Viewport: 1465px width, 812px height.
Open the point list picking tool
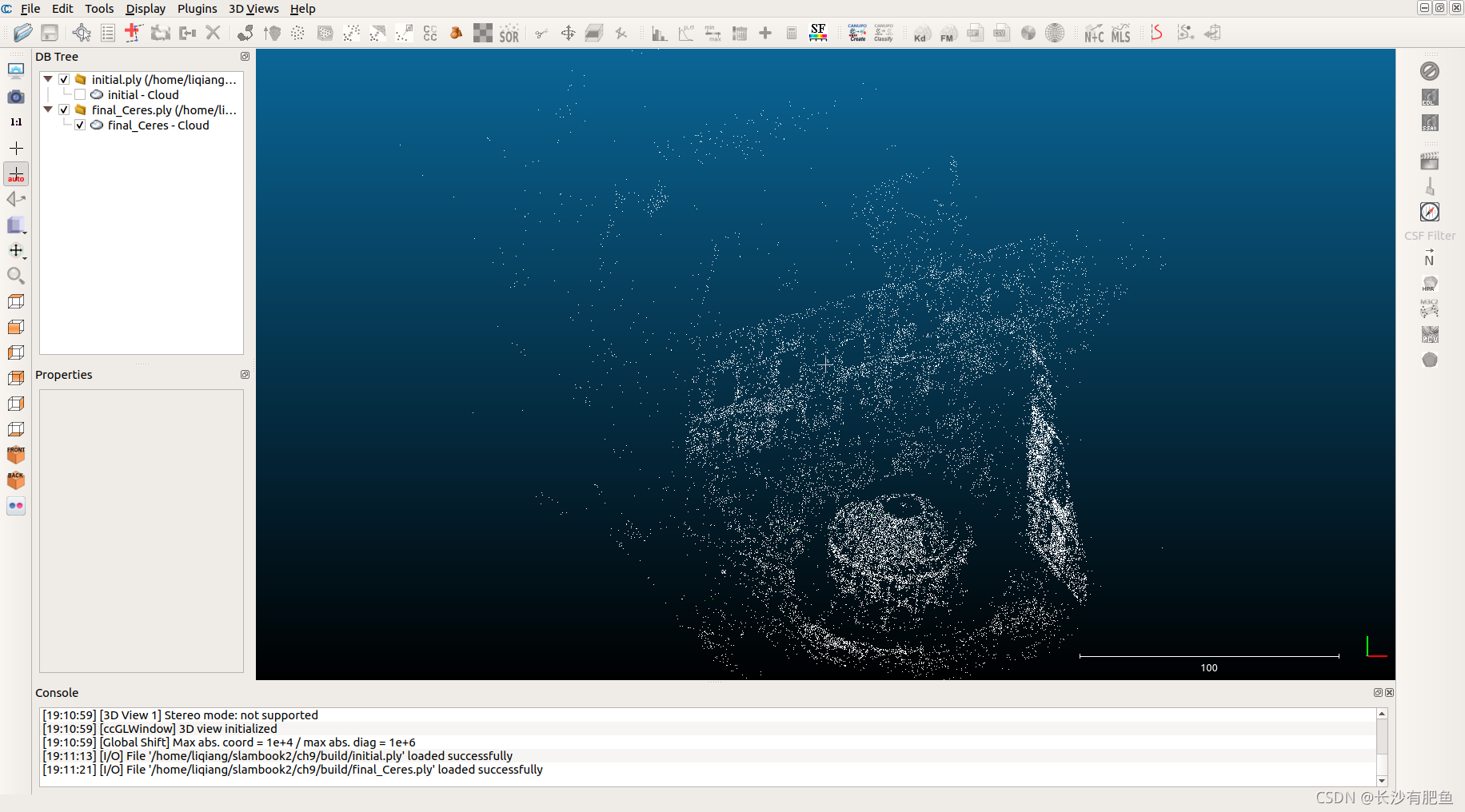[108, 33]
